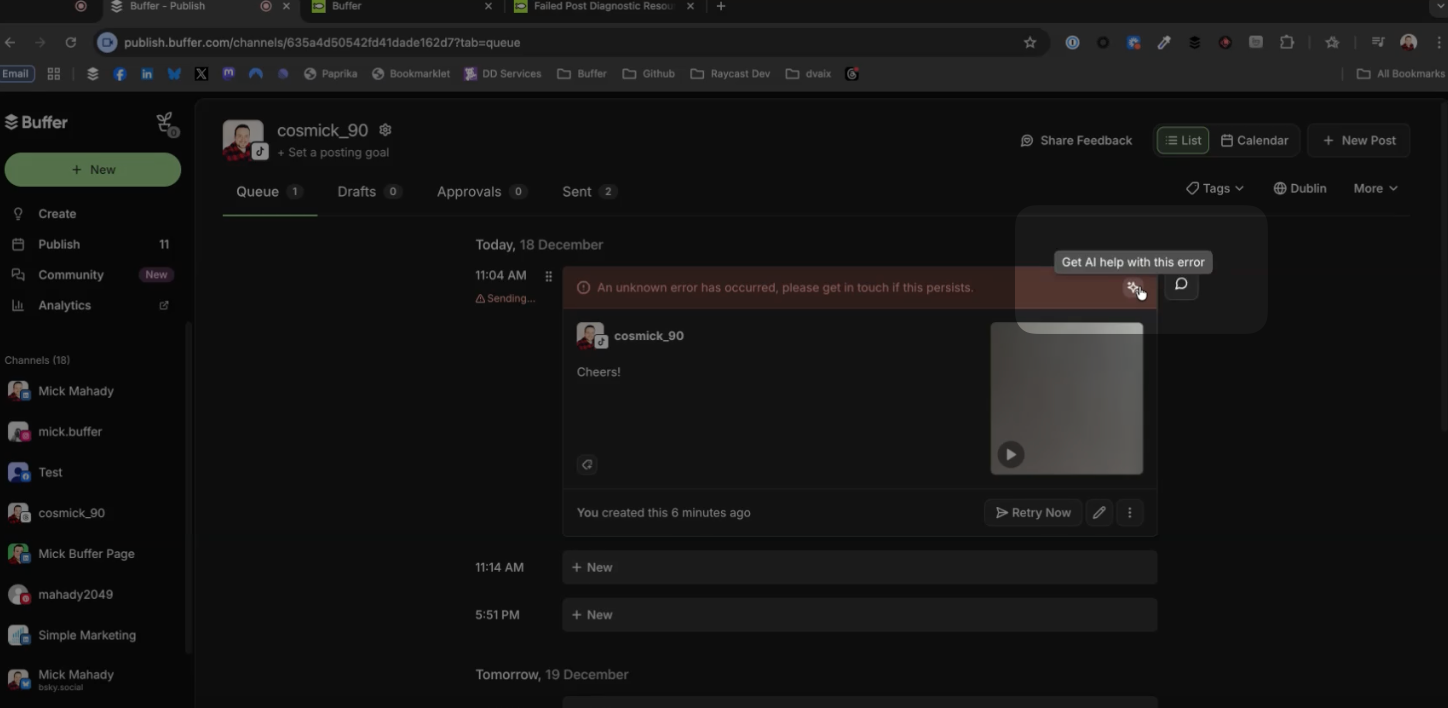Open Dublin timezone selector

[1300, 188]
